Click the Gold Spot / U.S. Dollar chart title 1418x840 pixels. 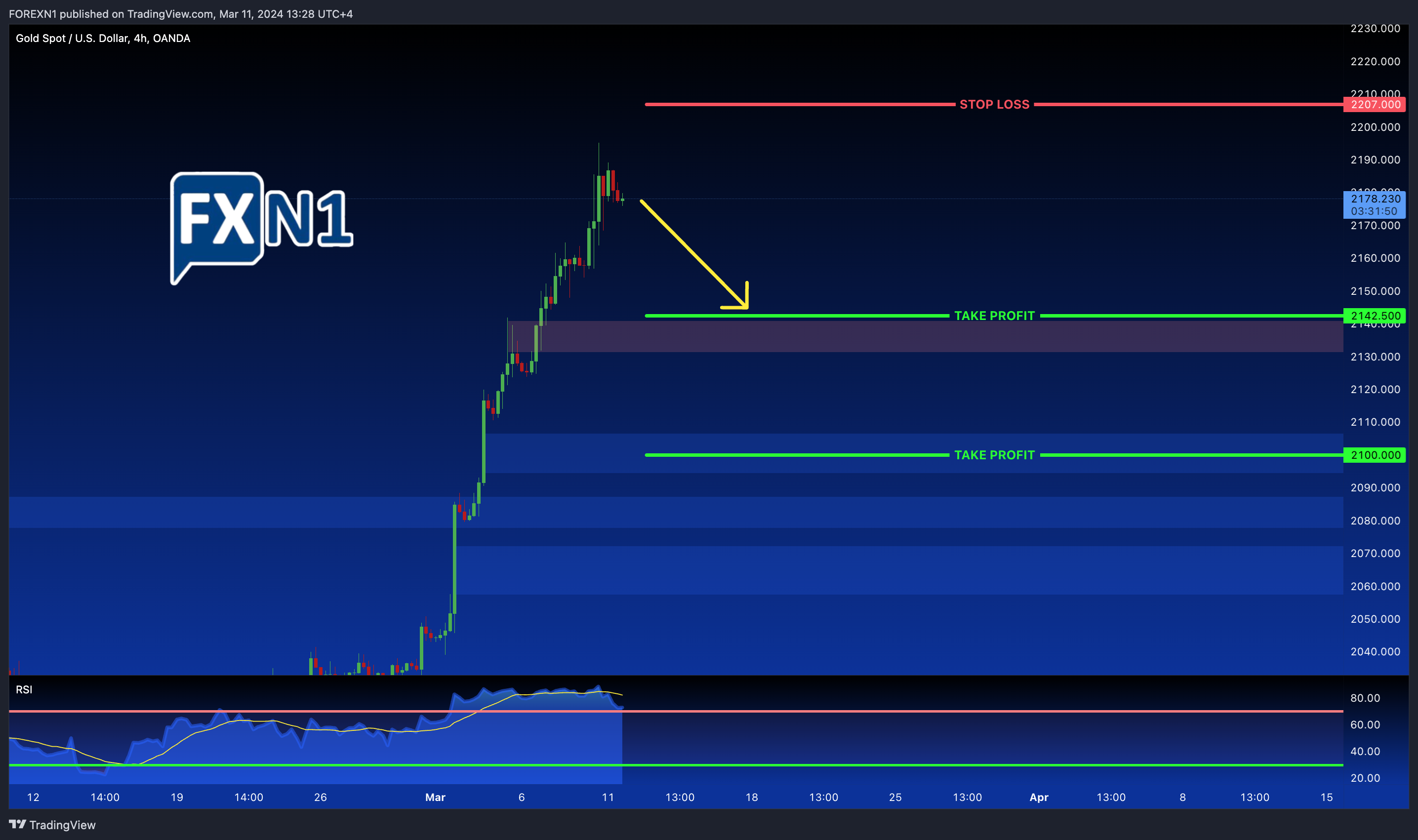[103, 39]
